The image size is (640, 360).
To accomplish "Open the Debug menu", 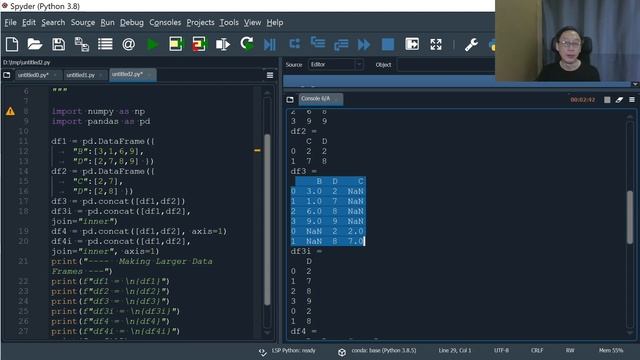I will click(x=131, y=22).
